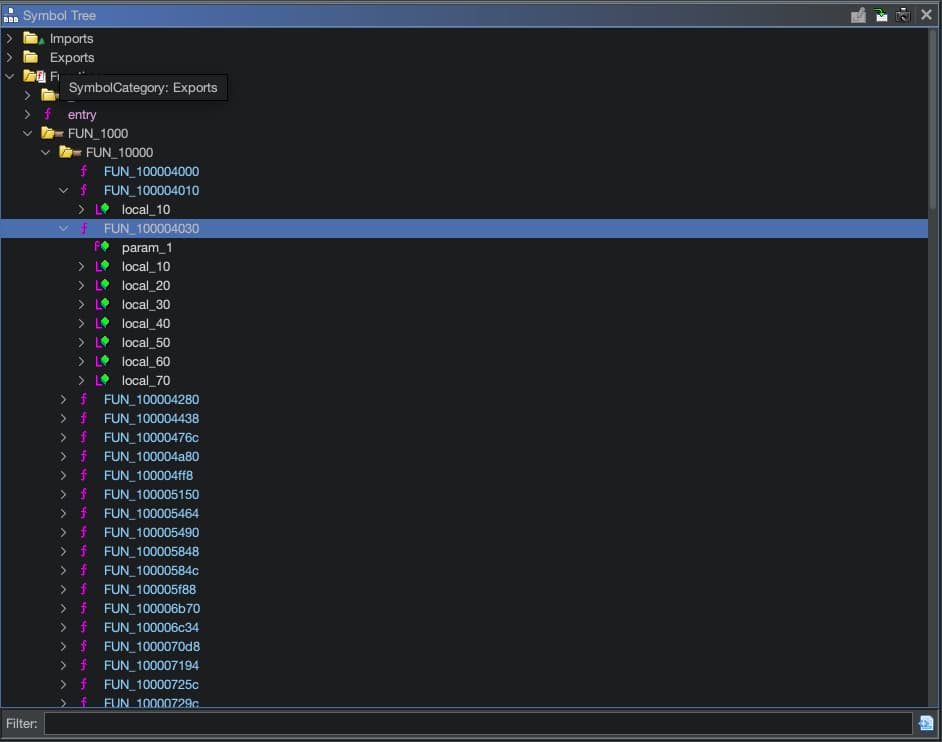Click inside the Filter text field
This screenshot has height=742, width=942.
click(478, 723)
